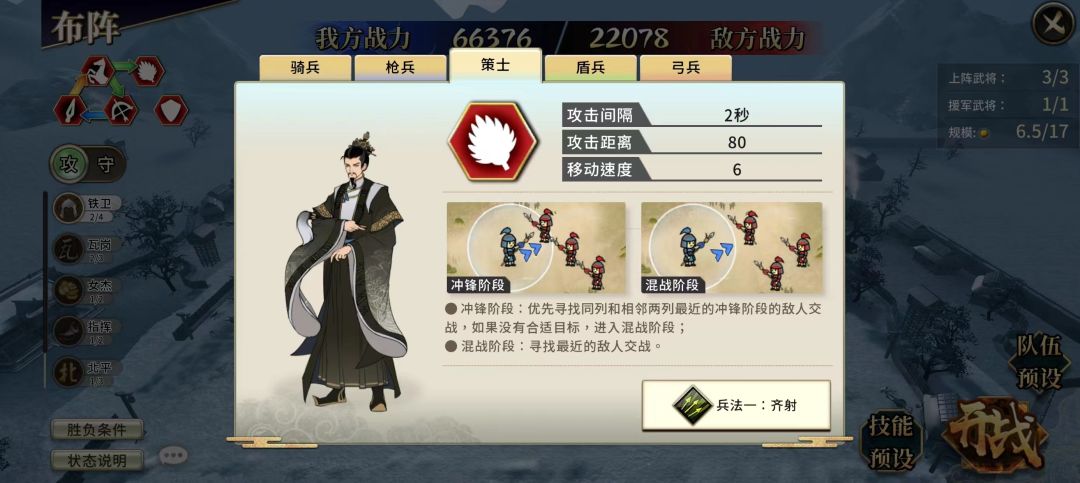
Task: Click the archer bow hexagon icon
Action: [121, 110]
